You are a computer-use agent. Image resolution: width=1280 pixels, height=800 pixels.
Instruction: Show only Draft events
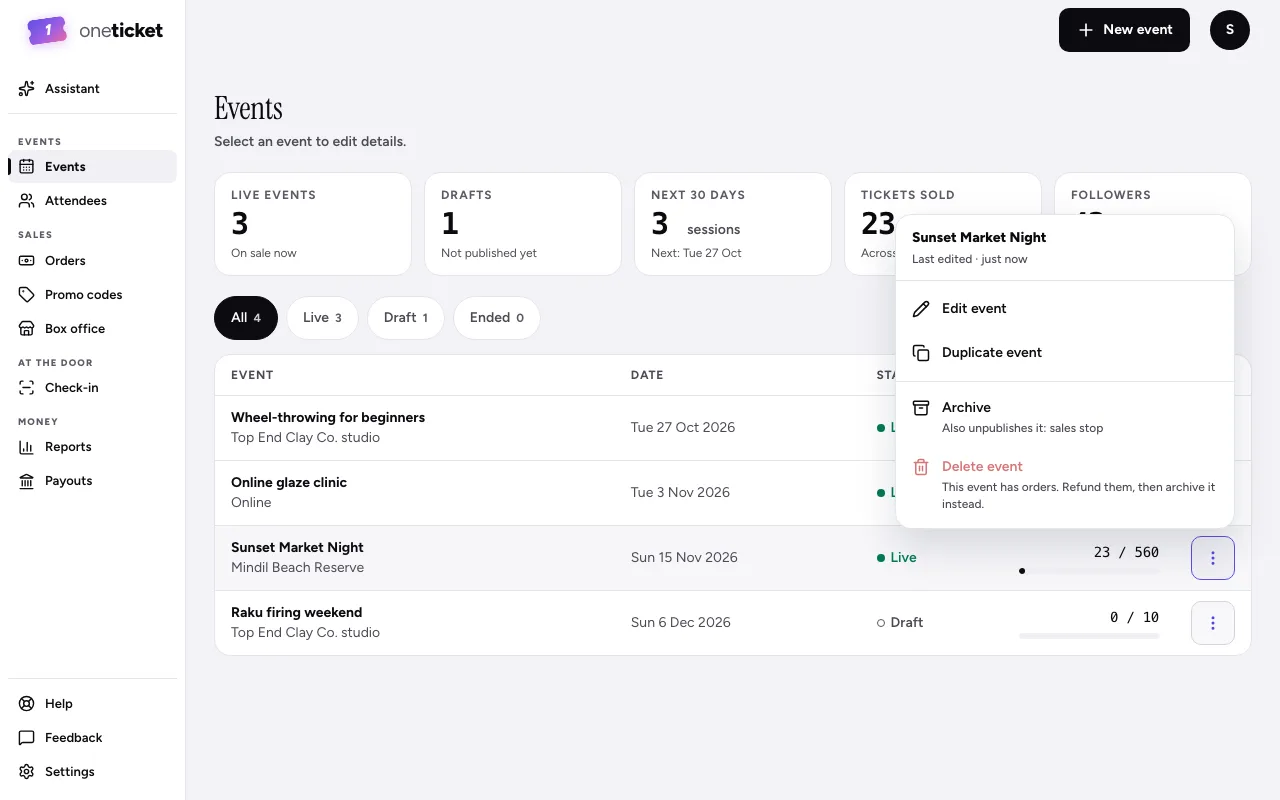[405, 318]
